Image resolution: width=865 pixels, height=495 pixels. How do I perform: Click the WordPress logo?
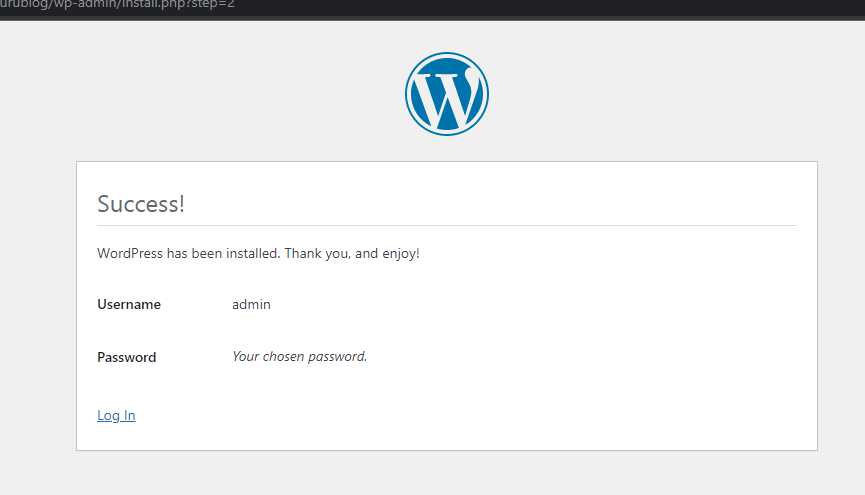[x=446, y=94]
